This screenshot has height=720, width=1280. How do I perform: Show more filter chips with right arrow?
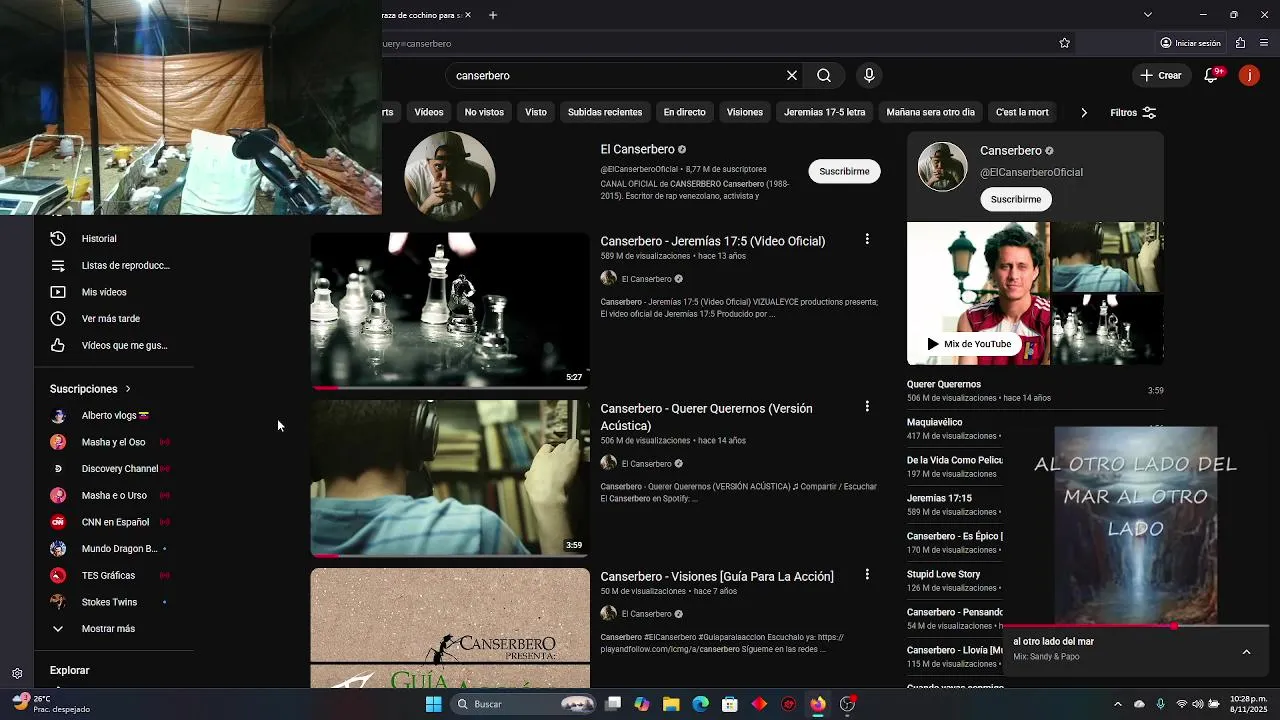click(1084, 112)
